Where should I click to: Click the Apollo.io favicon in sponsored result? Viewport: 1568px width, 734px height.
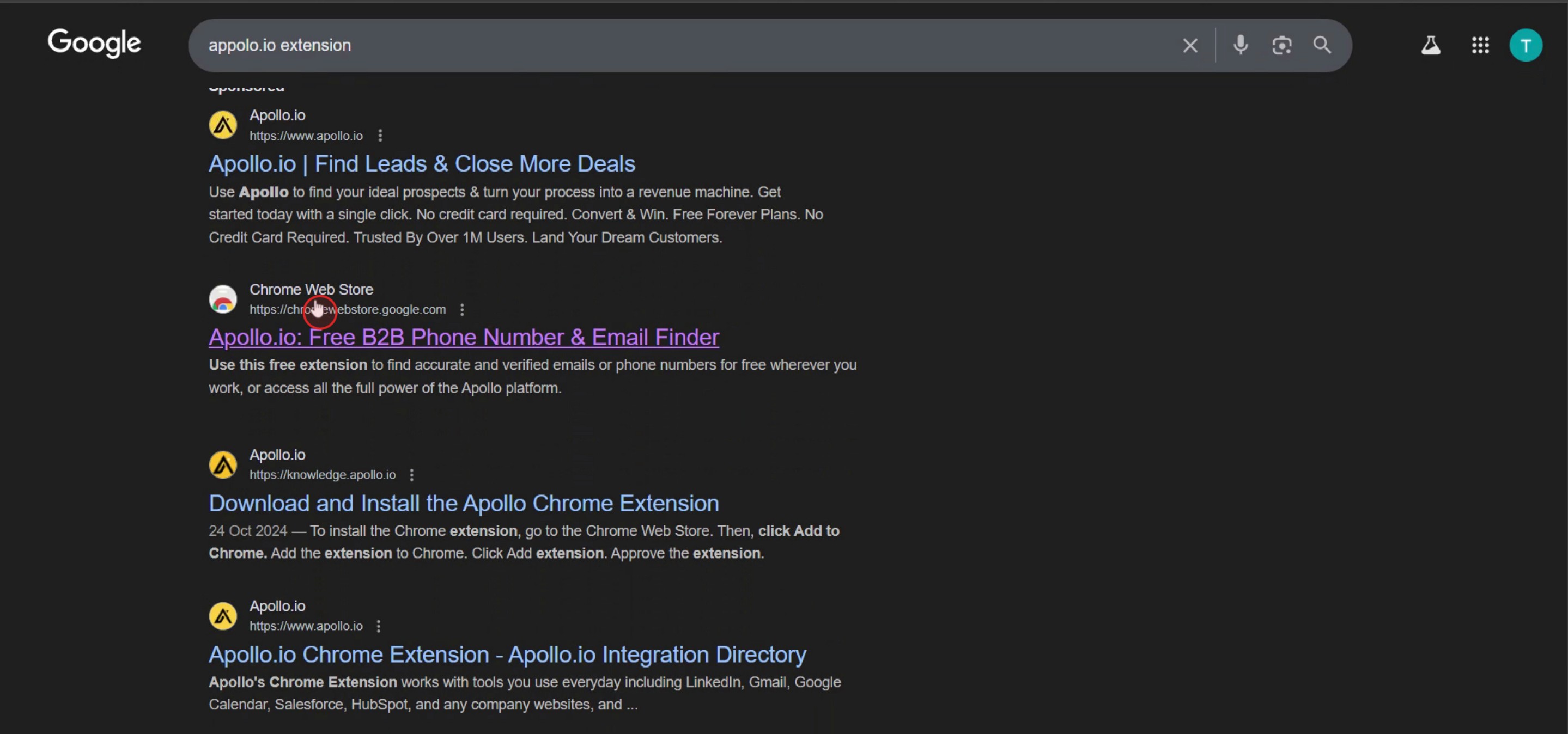pos(223,125)
